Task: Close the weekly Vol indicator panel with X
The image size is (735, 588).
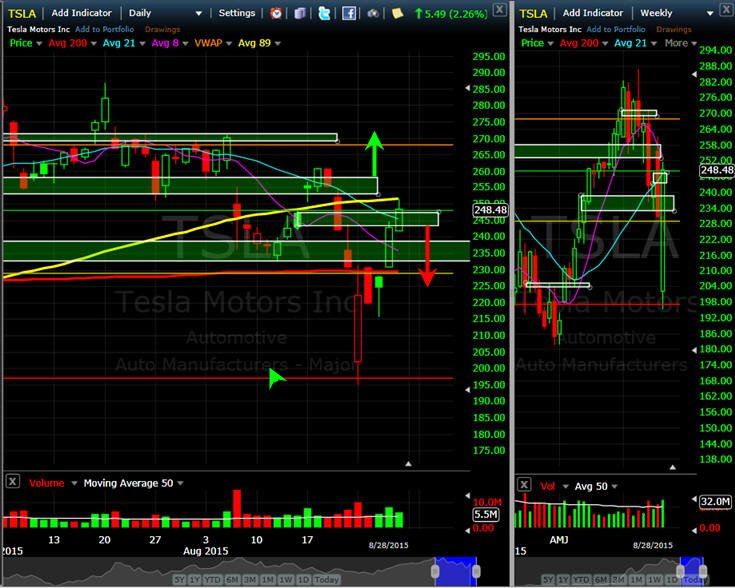Action: [x=524, y=484]
